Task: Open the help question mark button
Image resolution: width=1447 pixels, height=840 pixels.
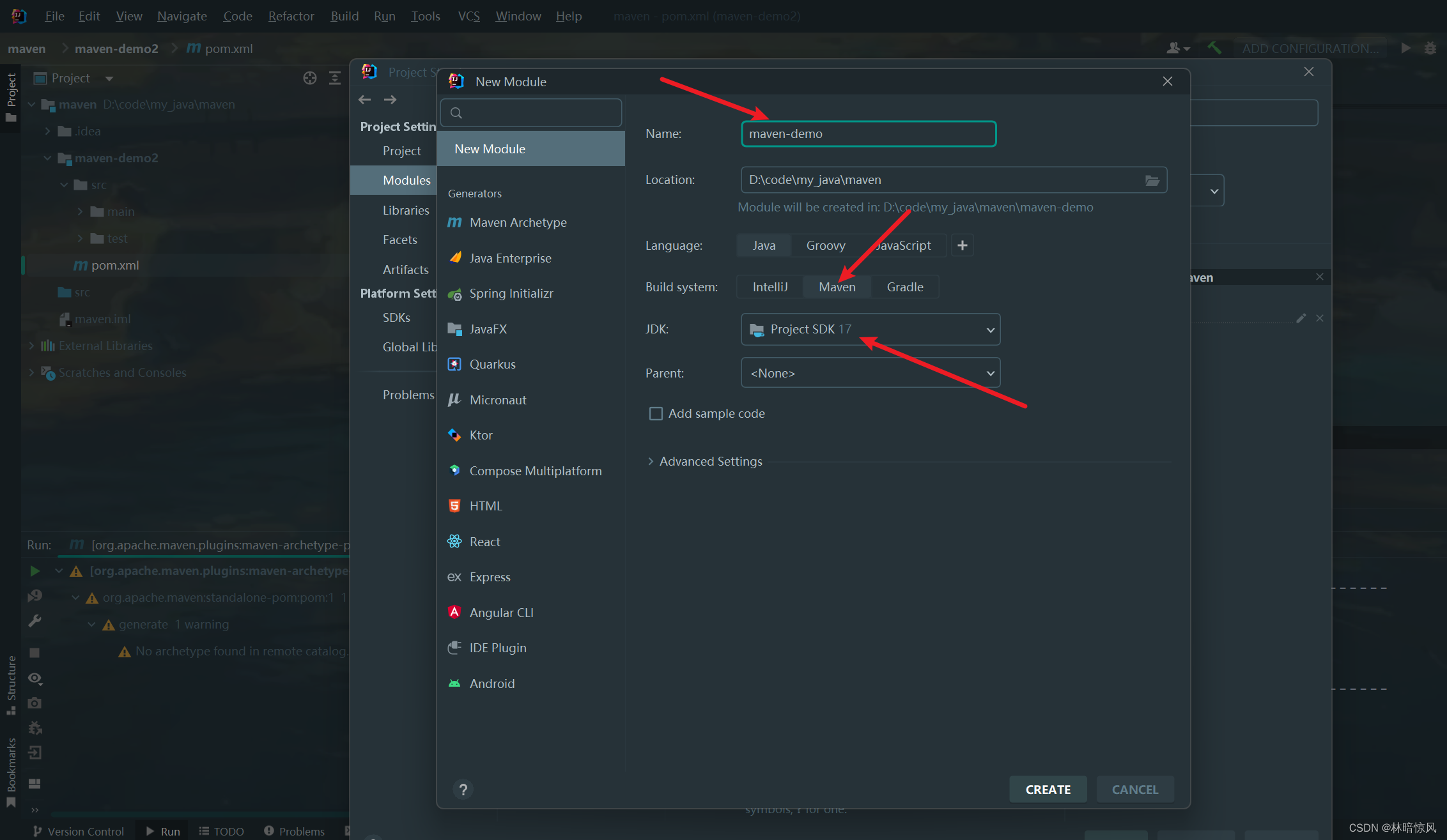Action: 463,790
